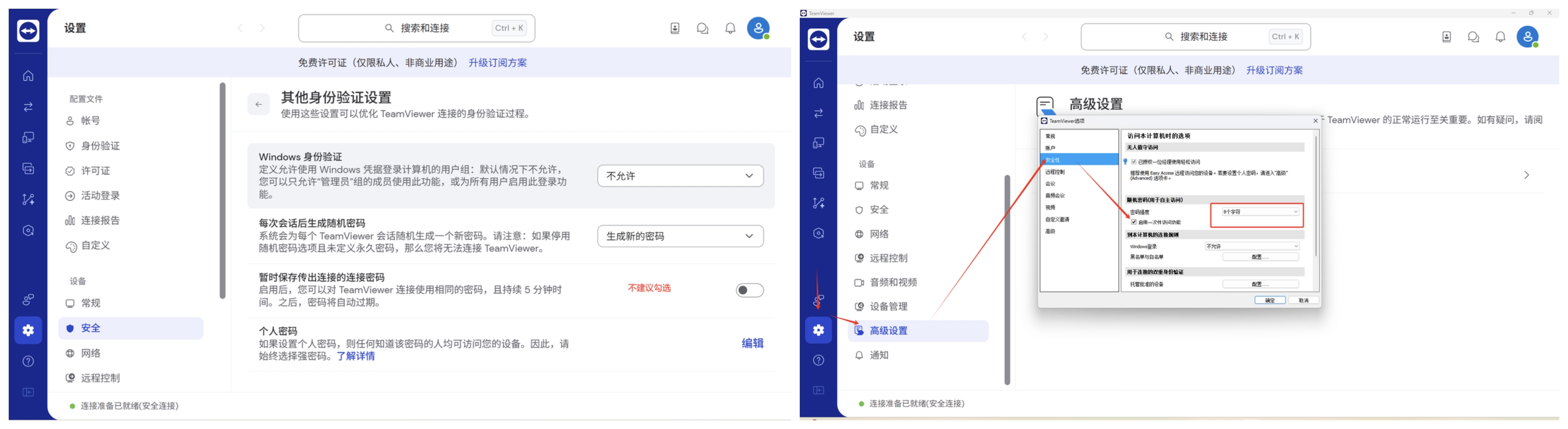This screenshot has width=1568, height=429.
Task: Open 密码强度 dropdown showing 8个字符
Action: [x=1261, y=212]
